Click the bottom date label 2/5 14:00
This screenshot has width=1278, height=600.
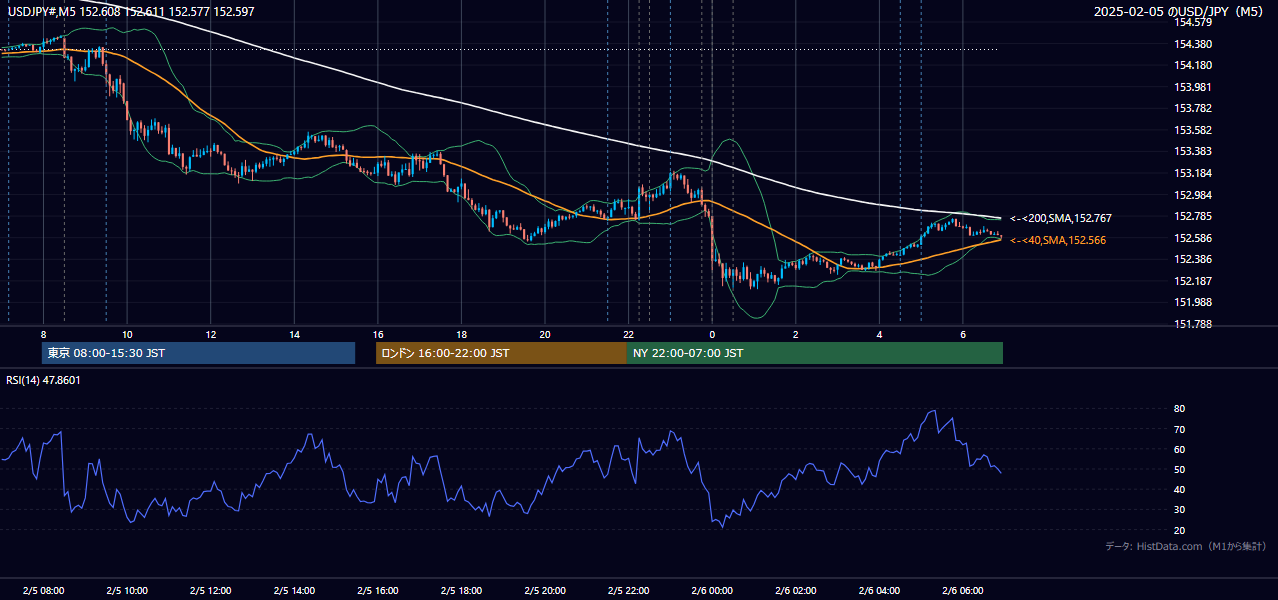point(294,590)
